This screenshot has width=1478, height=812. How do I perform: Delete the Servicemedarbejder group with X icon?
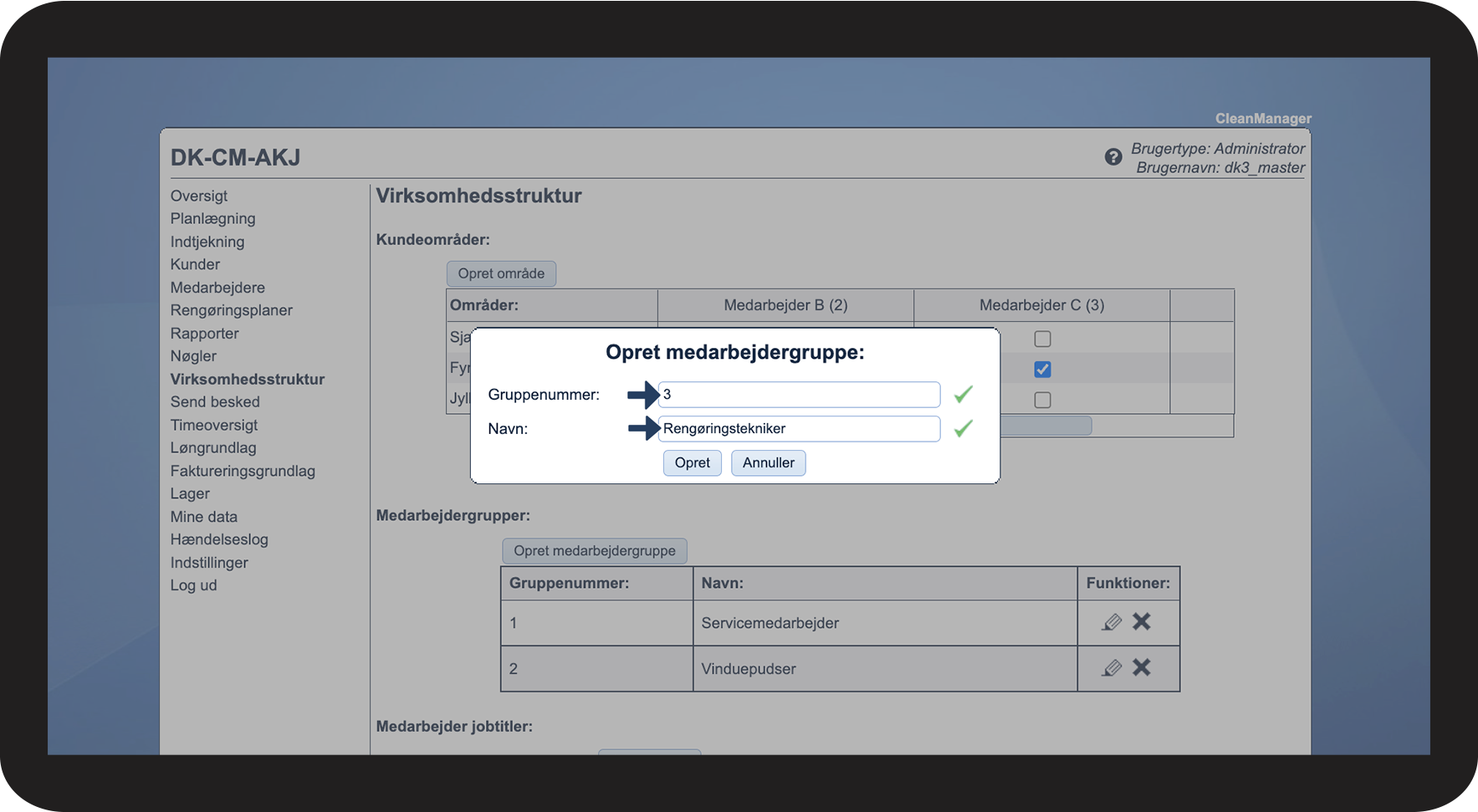(1141, 621)
